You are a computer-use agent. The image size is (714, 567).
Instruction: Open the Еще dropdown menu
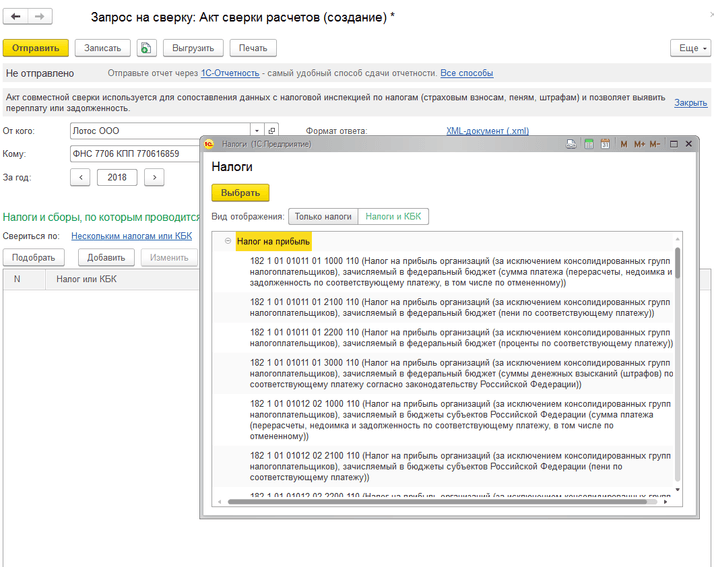tap(689, 48)
